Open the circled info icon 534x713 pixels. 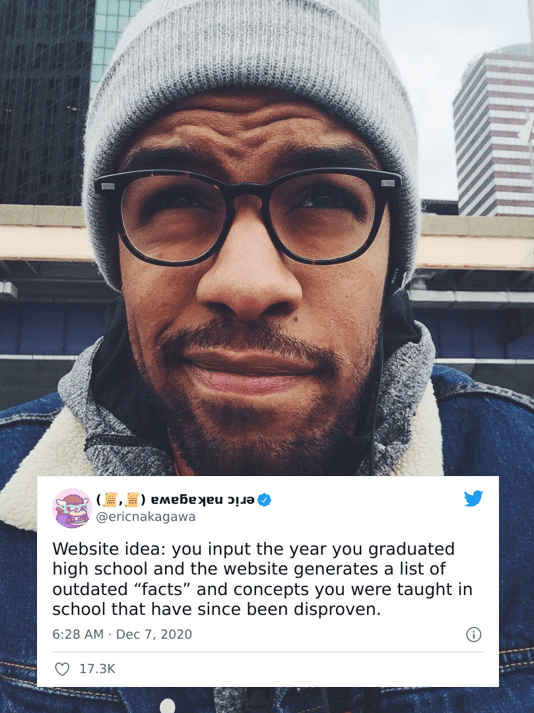click(x=474, y=634)
